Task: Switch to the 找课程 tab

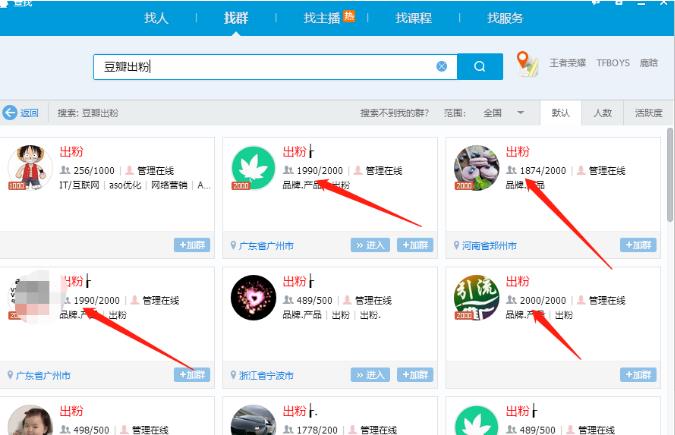Action: [x=411, y=18]
